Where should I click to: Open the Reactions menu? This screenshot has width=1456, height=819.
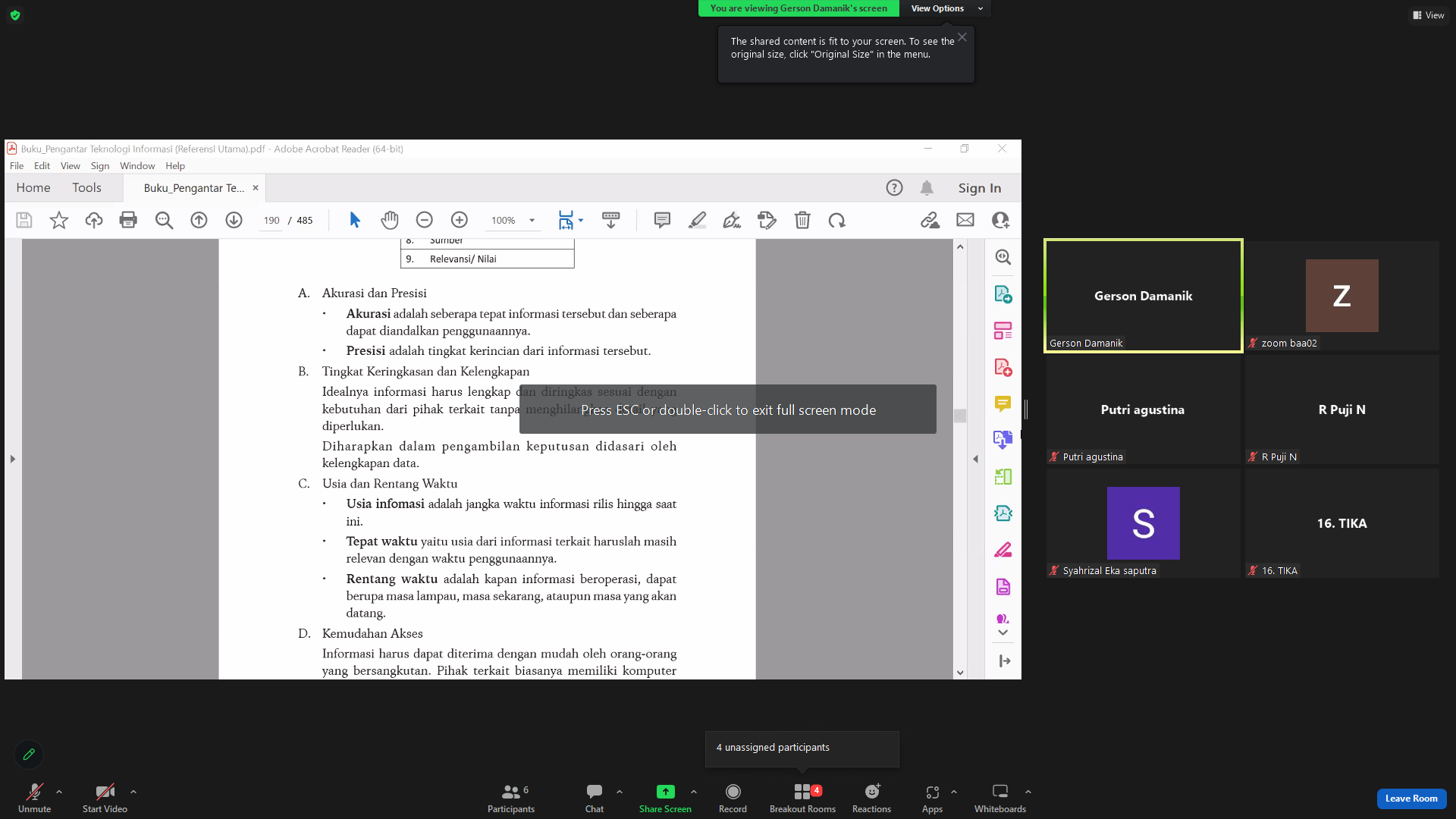click(x=871, y=798)
